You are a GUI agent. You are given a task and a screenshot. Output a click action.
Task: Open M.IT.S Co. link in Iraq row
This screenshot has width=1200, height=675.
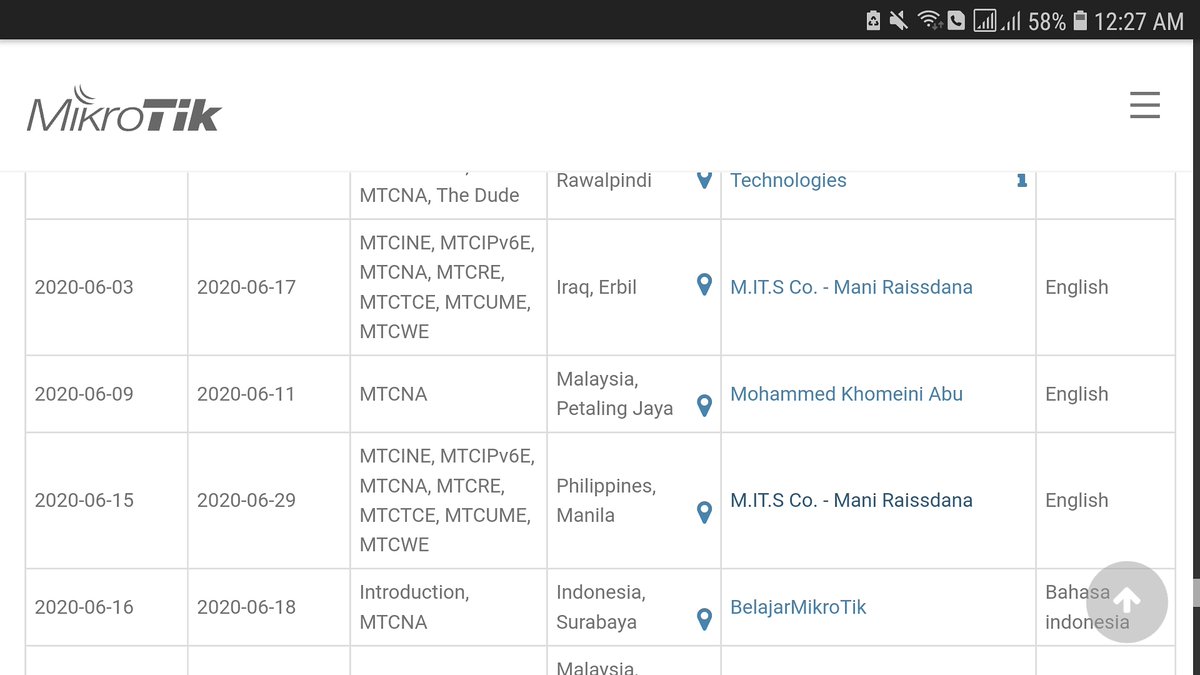pyautogui.click(x=851, y=287)
